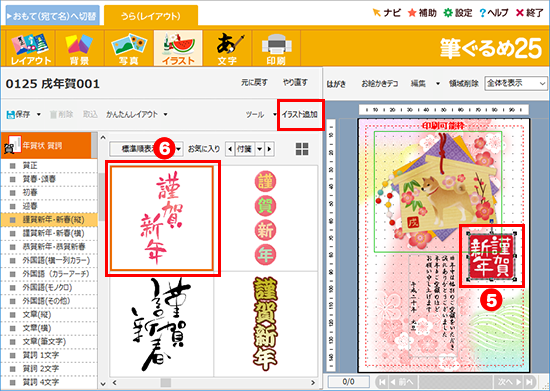The width and height of the screenshot is (550, 391).
Task: Click the イラスト追加 button
Action: 300,114
